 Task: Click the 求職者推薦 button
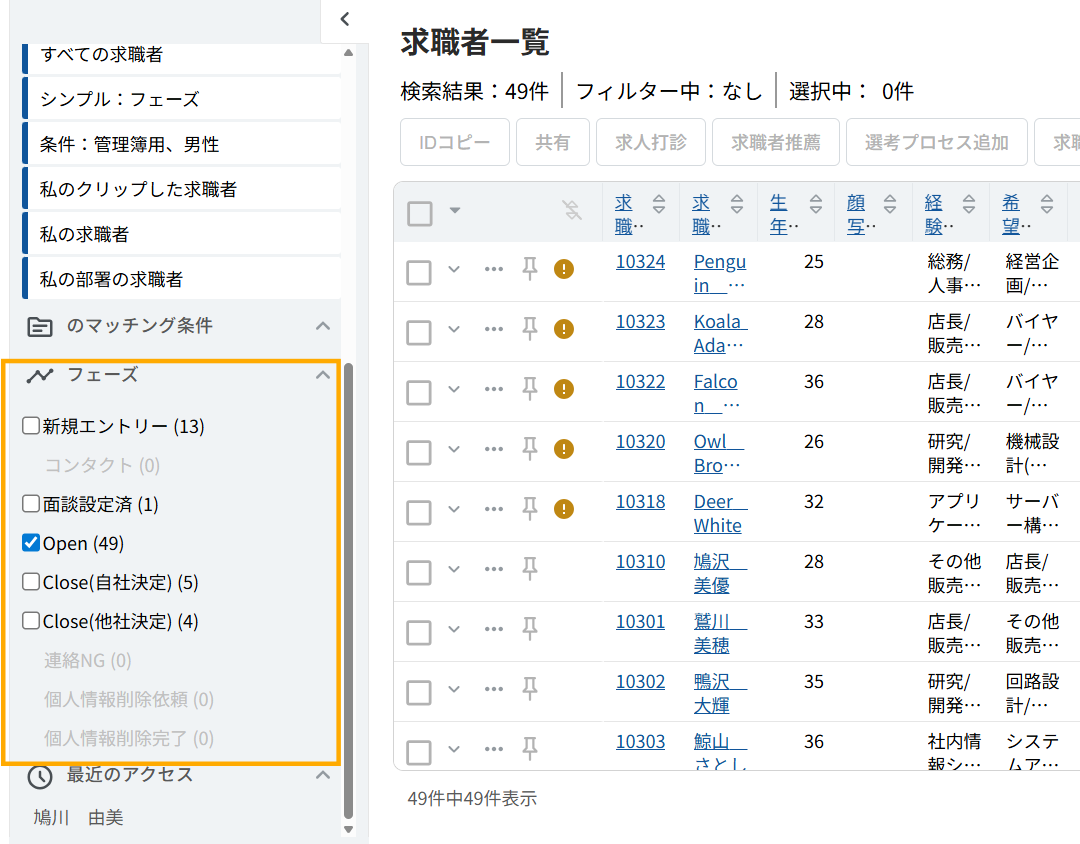pyautogui.click(x=775, y=142)
